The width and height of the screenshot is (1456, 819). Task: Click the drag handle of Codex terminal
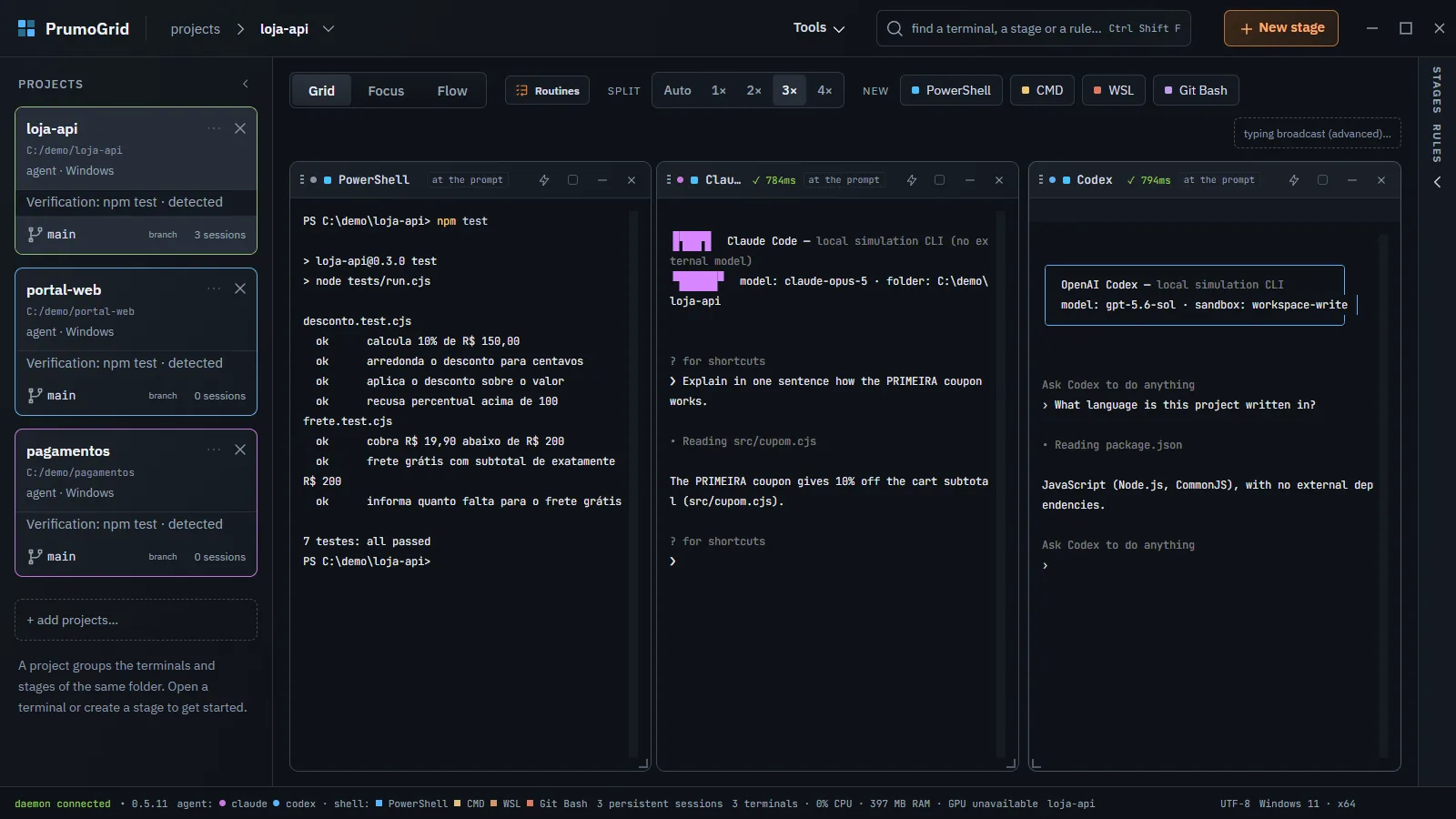[x=1041, y=180]
